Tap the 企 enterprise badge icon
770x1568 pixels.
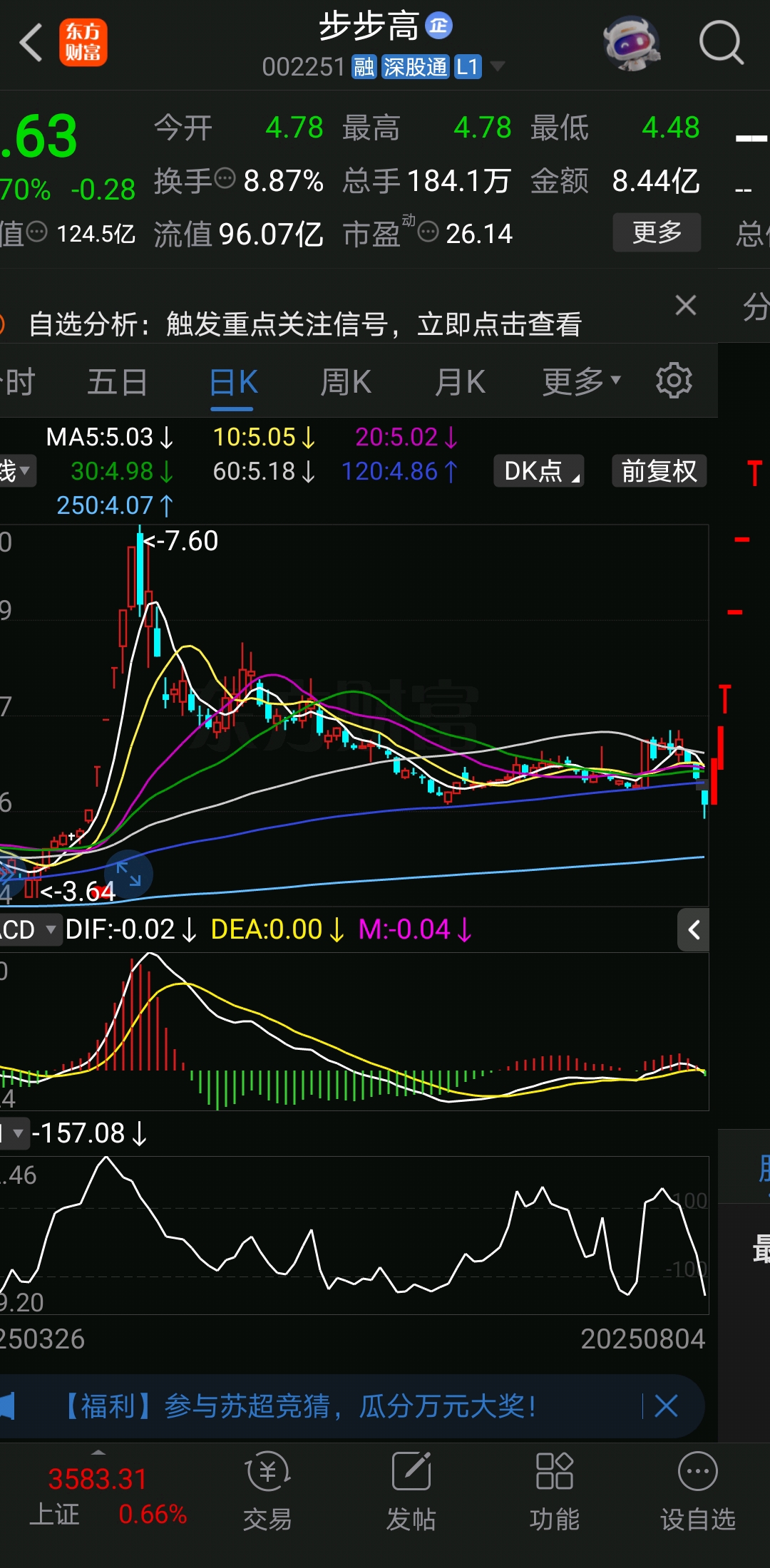(438, 26)
